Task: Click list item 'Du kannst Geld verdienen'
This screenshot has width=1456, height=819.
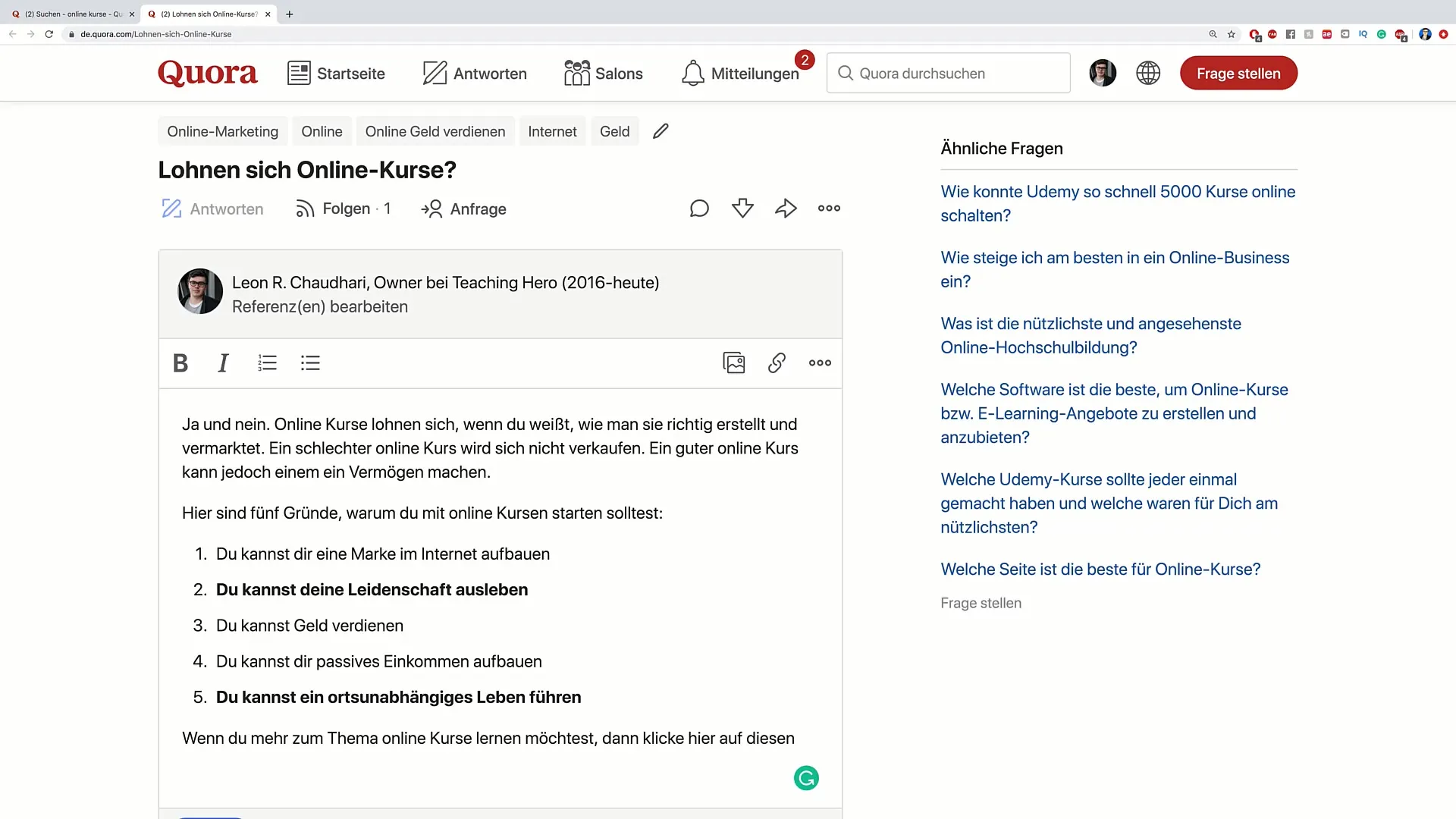Action: pos(309,626)
